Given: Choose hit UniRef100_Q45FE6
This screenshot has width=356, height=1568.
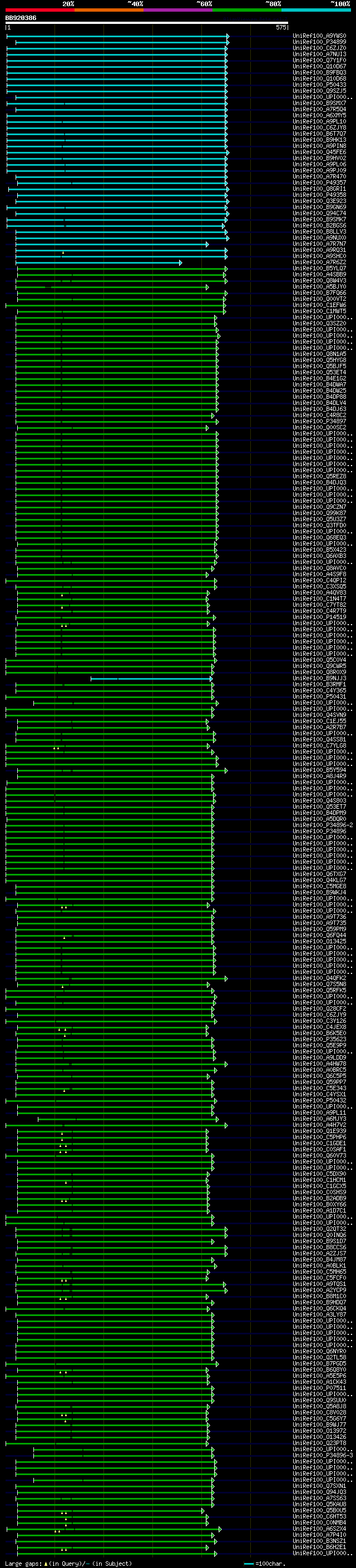Looking at the screenshot, I should click(x=319, y=152).
